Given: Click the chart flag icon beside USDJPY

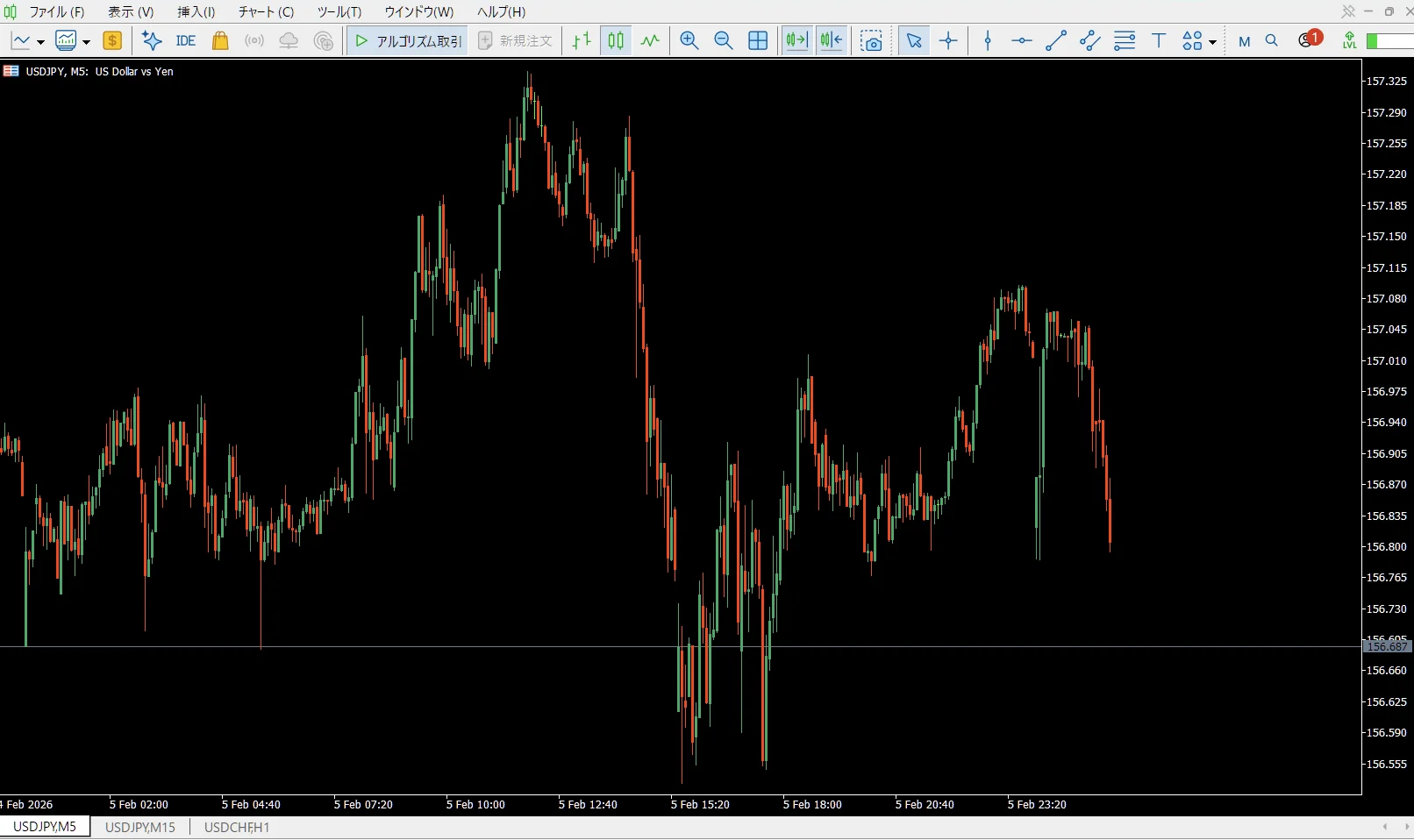Looking at the screenshot, I should tap(11, 71).
